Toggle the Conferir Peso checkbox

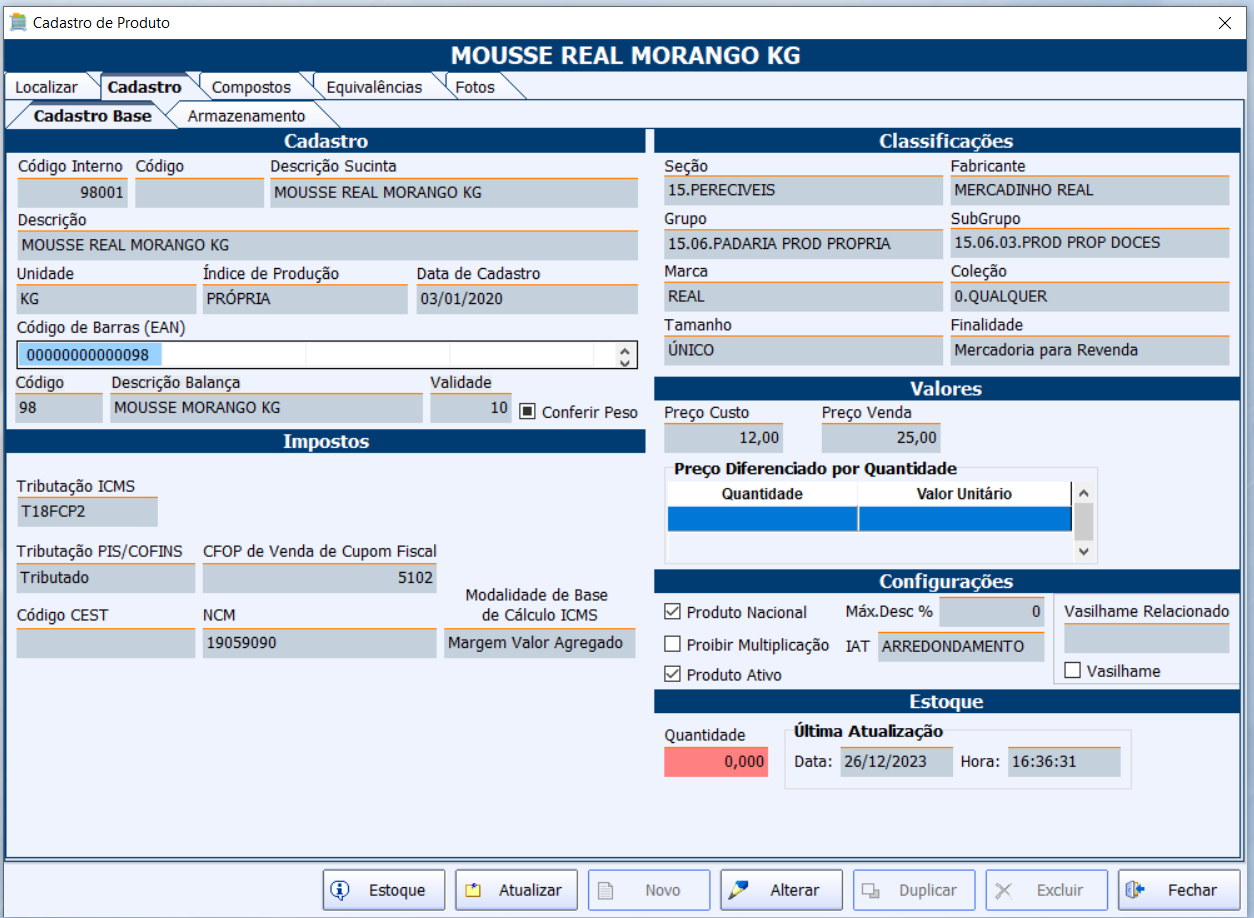[527, 411]
